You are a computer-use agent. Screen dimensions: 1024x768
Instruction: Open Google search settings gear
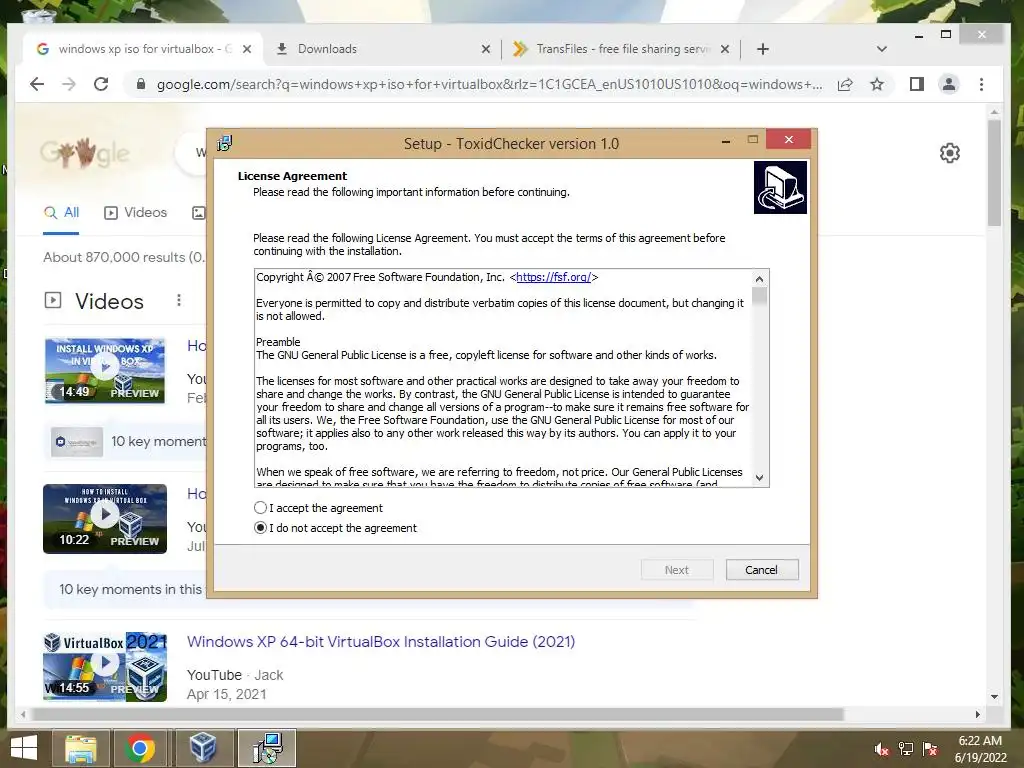click(950, 153)
